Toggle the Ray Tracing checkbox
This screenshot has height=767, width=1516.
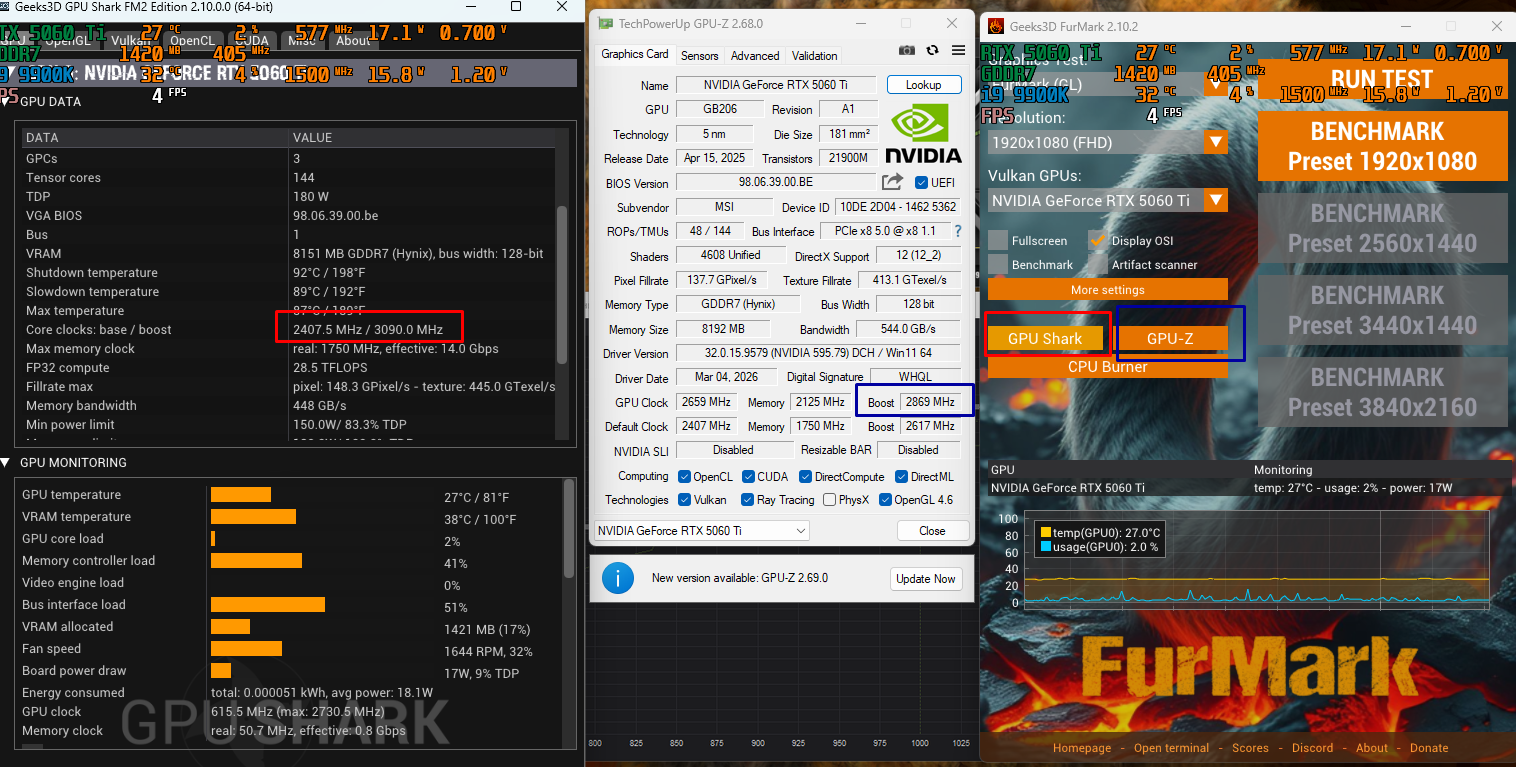click(747, 500)
